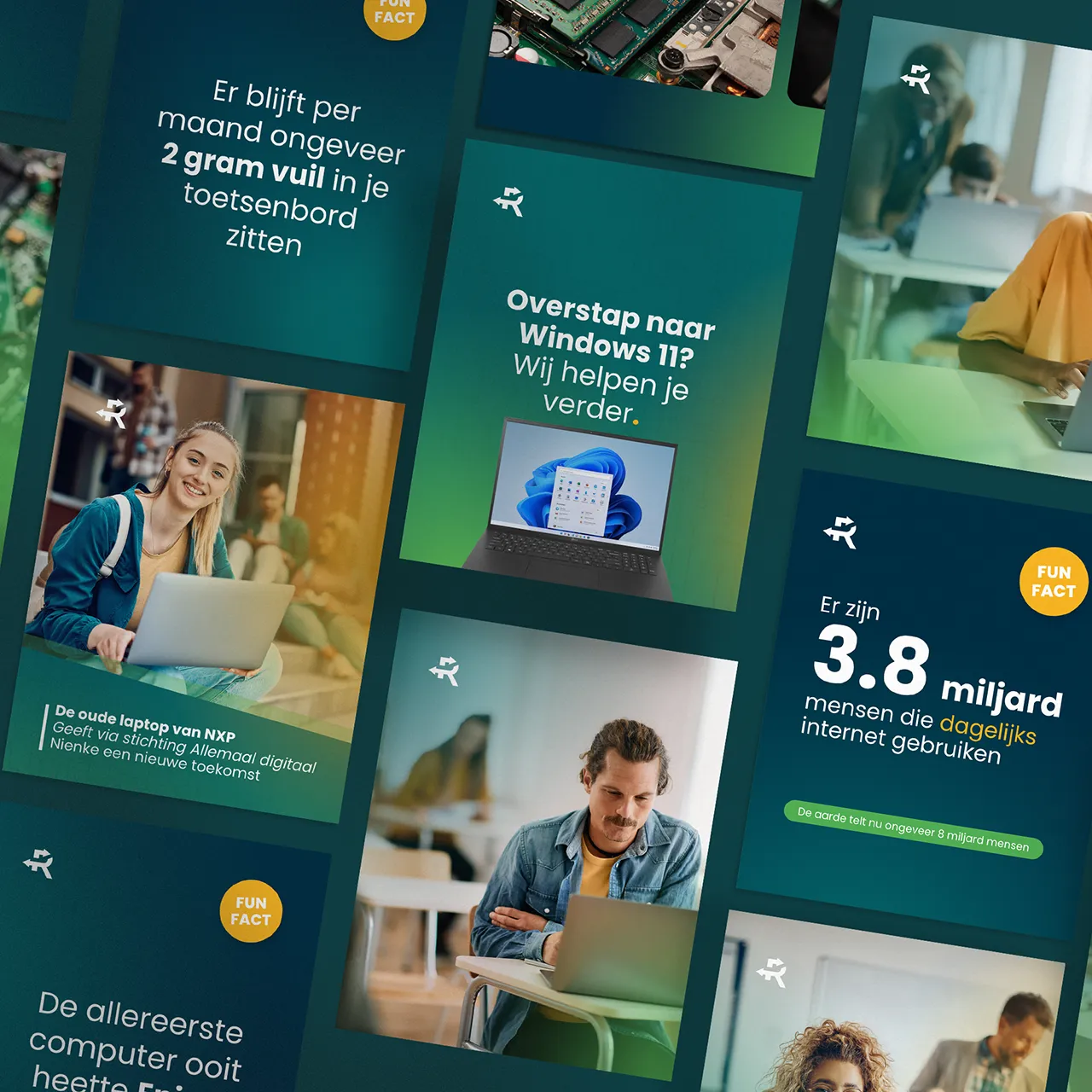Image resolution: width=1092 pixels, height=1092 pixels.
Task: Click the large '3.8' number
Action: pos(870,662)
